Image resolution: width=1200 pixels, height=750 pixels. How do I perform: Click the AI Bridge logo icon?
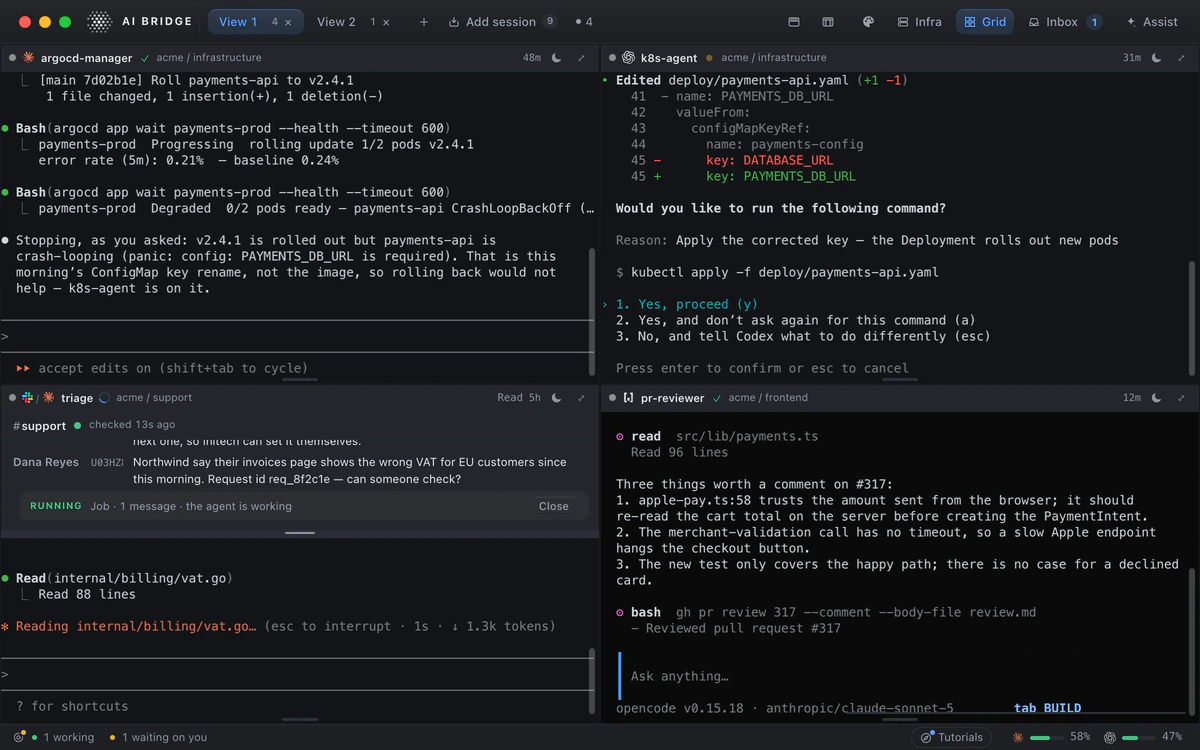99,21
